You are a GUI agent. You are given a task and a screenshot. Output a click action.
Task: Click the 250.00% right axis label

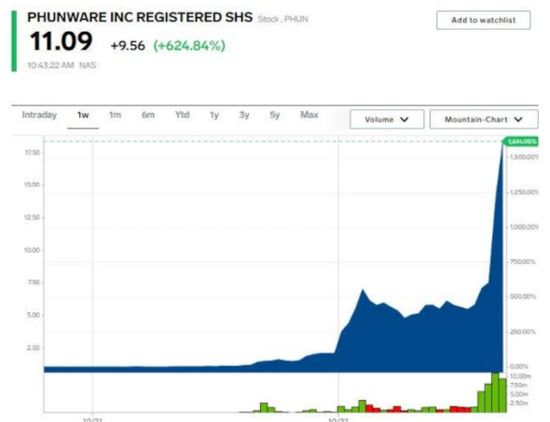pos(523,332)
